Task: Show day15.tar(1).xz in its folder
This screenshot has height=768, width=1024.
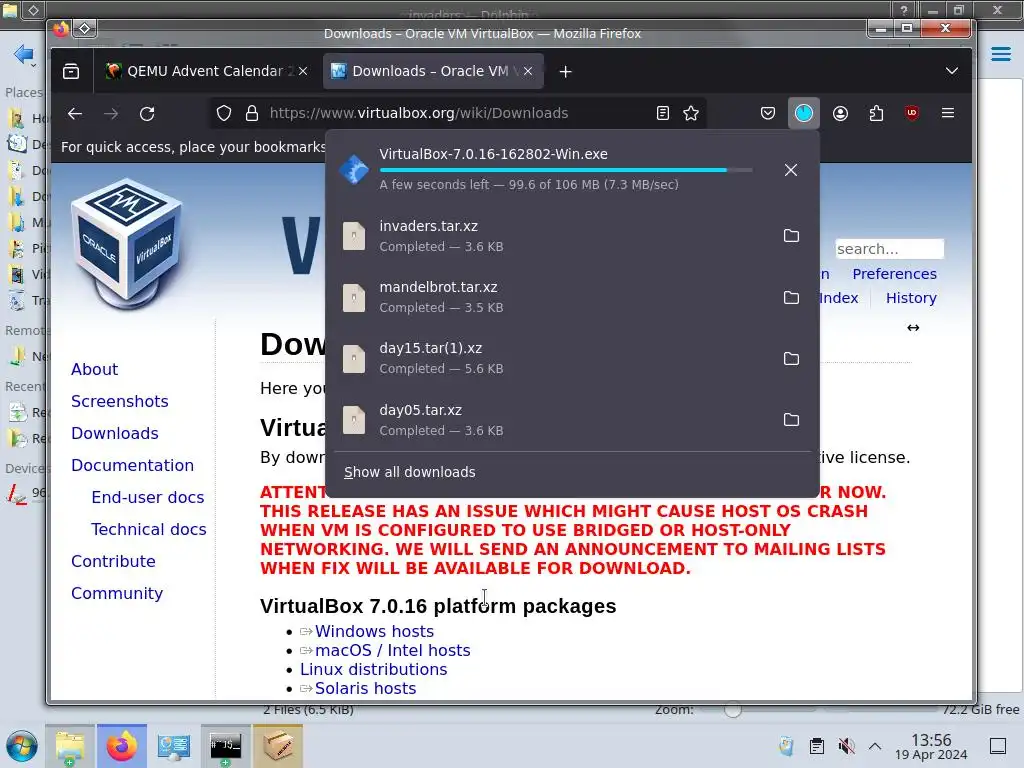Action: [x=791, y=359]
